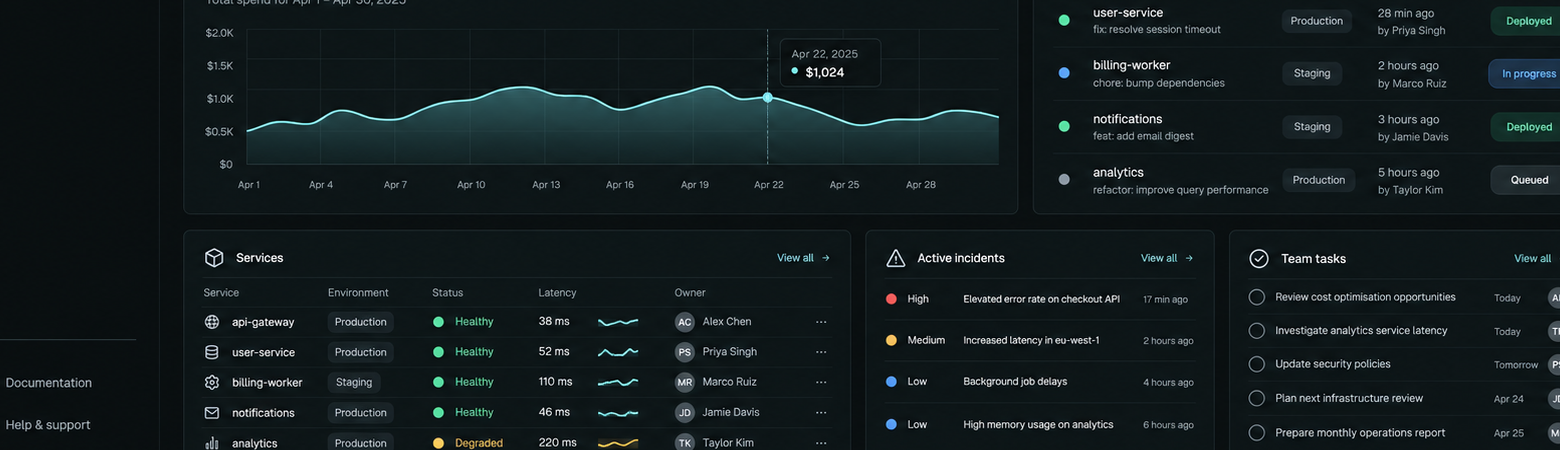
Task: Open more options for api-gateway row
Action: [821, 322]
